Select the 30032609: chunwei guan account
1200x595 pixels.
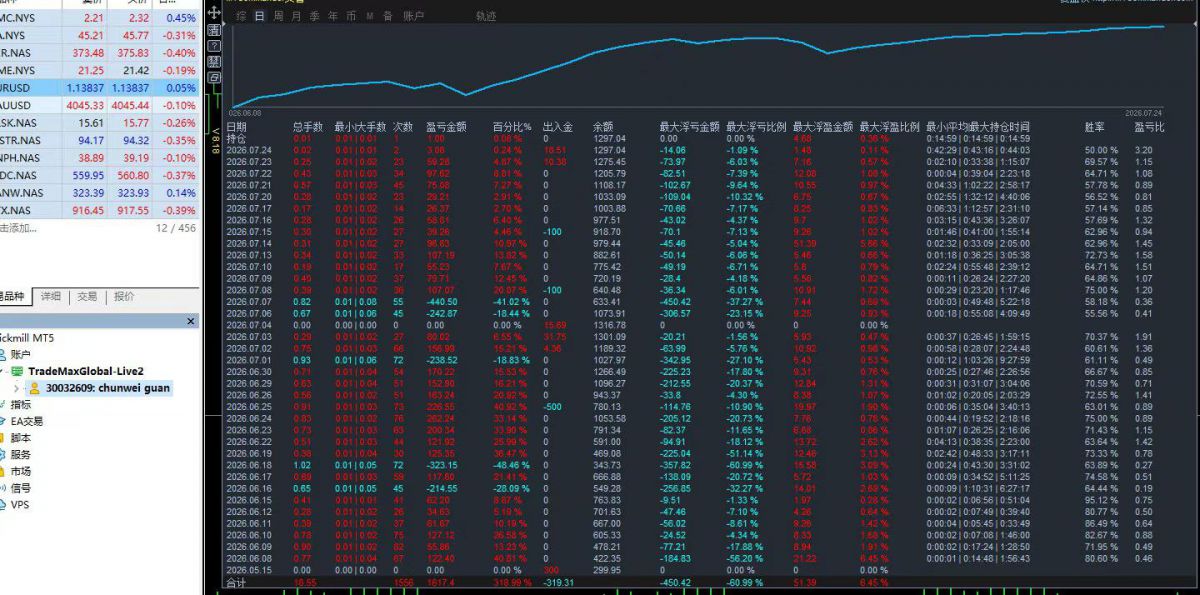click(108, 388)
